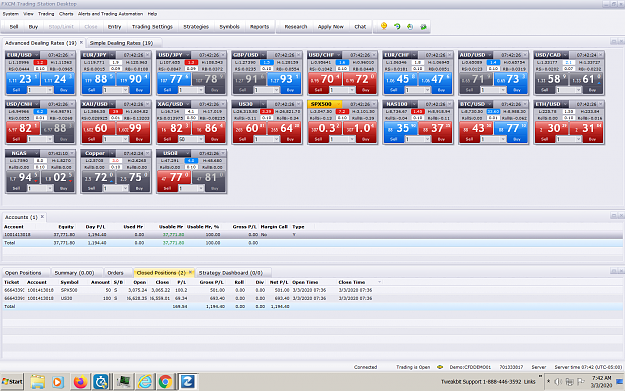Open Alerts and Trading Automation menu

click(110, 14)
